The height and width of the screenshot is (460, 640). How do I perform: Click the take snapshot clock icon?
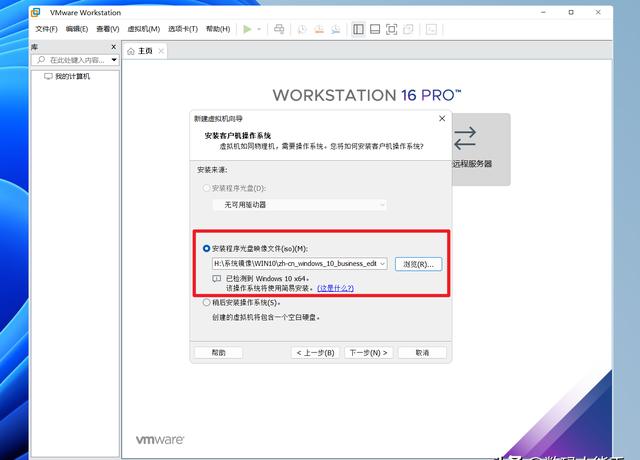302,29
